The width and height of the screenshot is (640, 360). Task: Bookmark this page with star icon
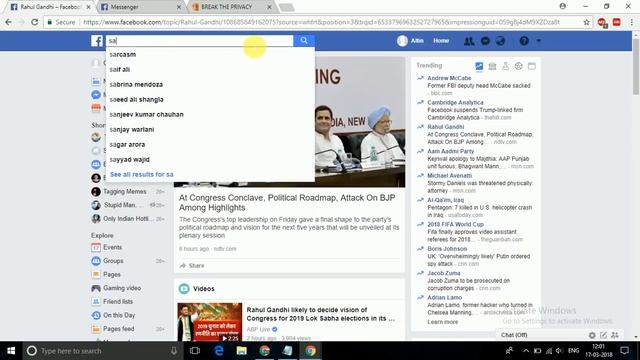587,22
